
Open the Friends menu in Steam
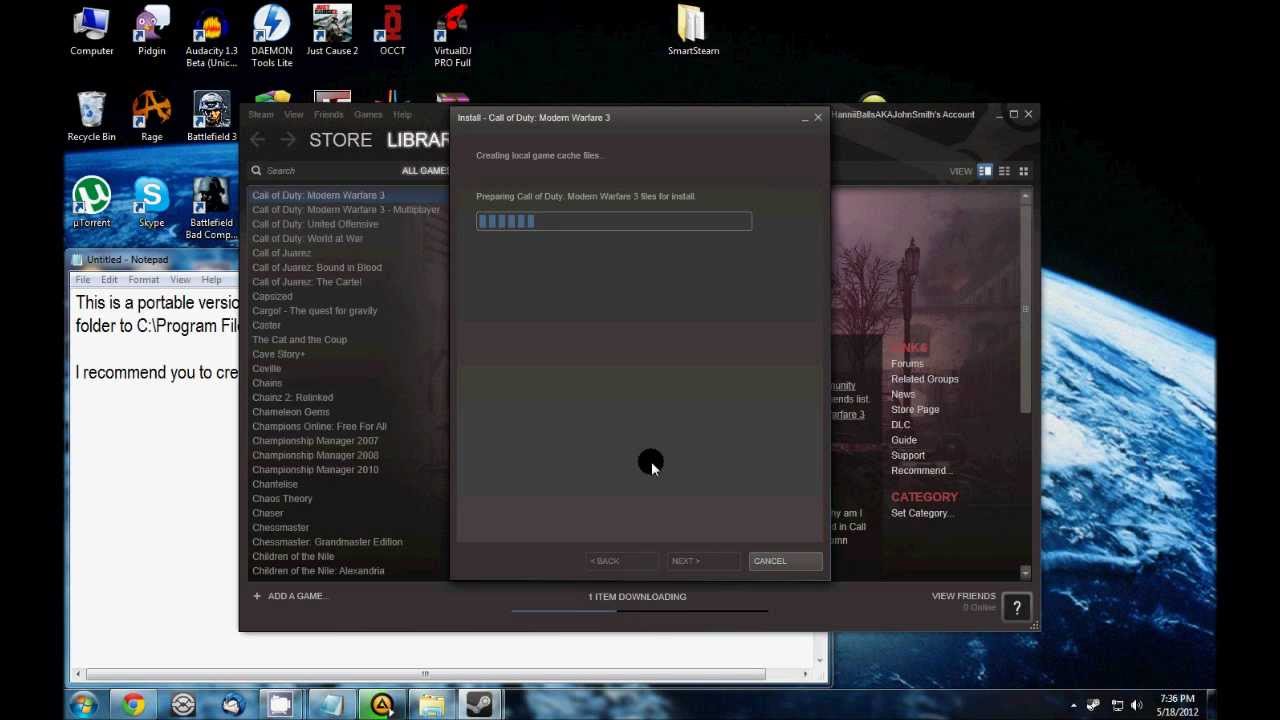(x=328, y=115)
